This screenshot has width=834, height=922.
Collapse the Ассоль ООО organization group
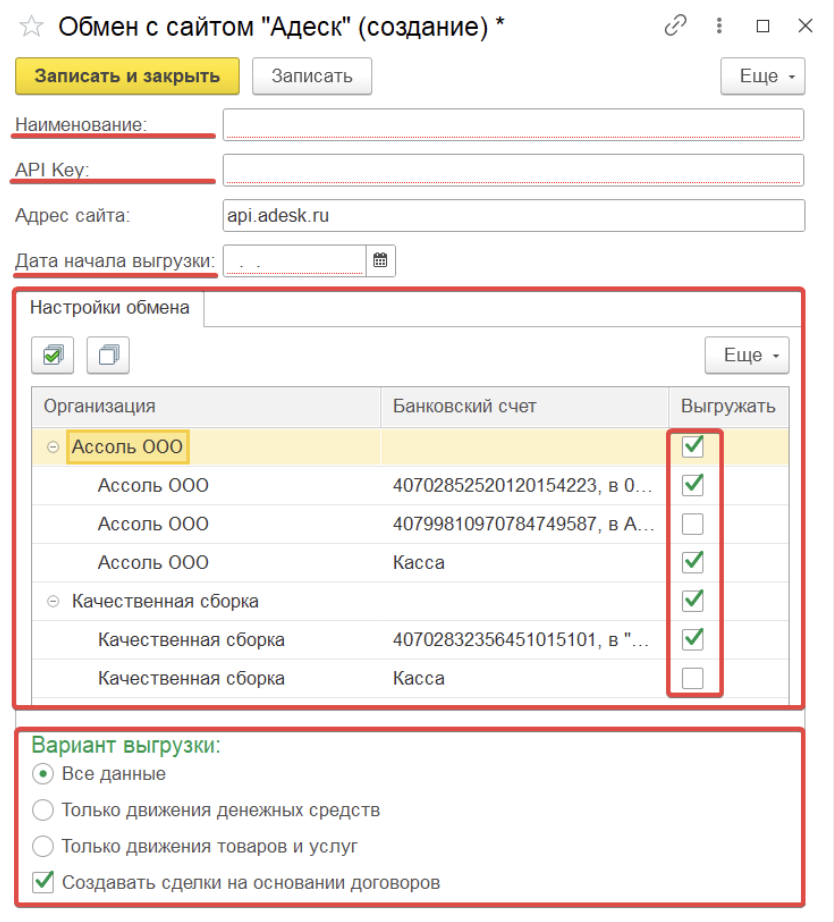(53, 447)
